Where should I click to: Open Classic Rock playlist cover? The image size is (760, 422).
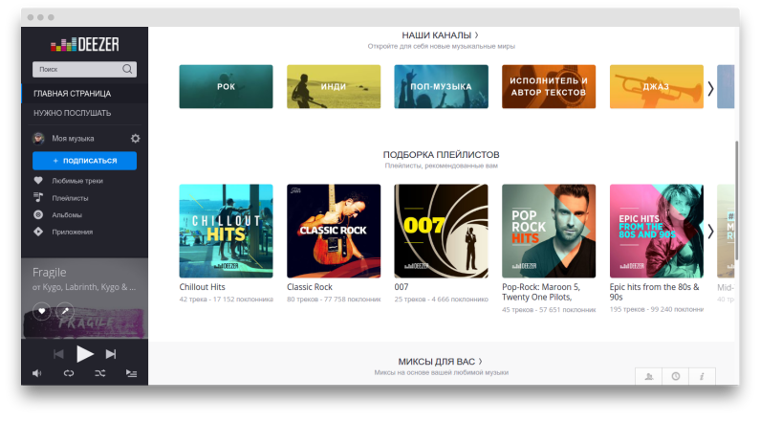(333, 231)
